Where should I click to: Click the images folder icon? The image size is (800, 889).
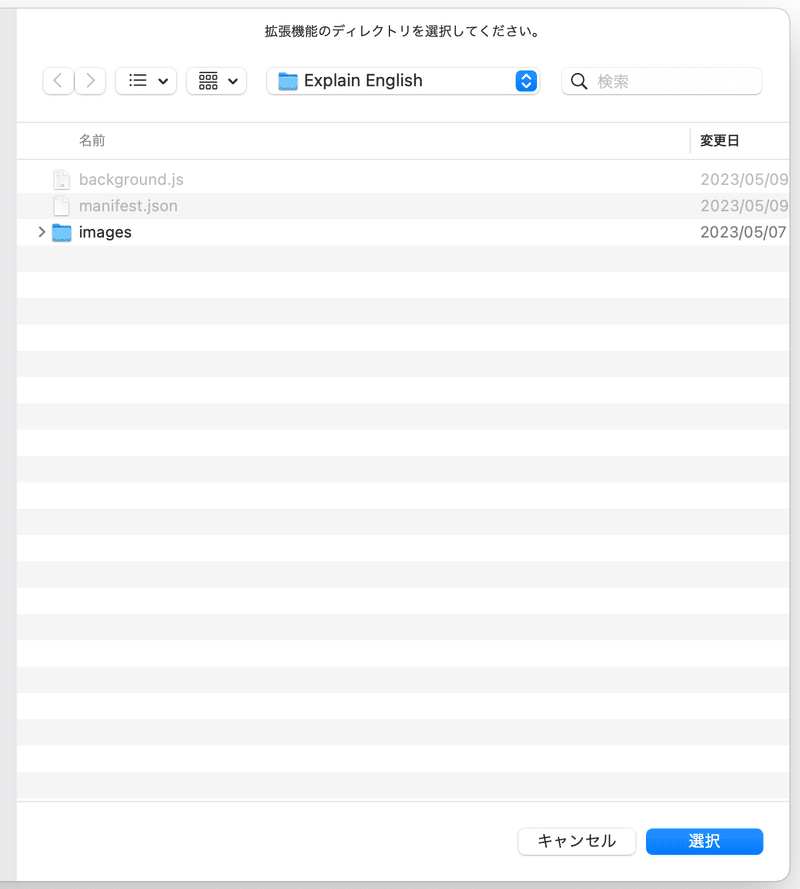pyautogui.click(x=61, y=232)
